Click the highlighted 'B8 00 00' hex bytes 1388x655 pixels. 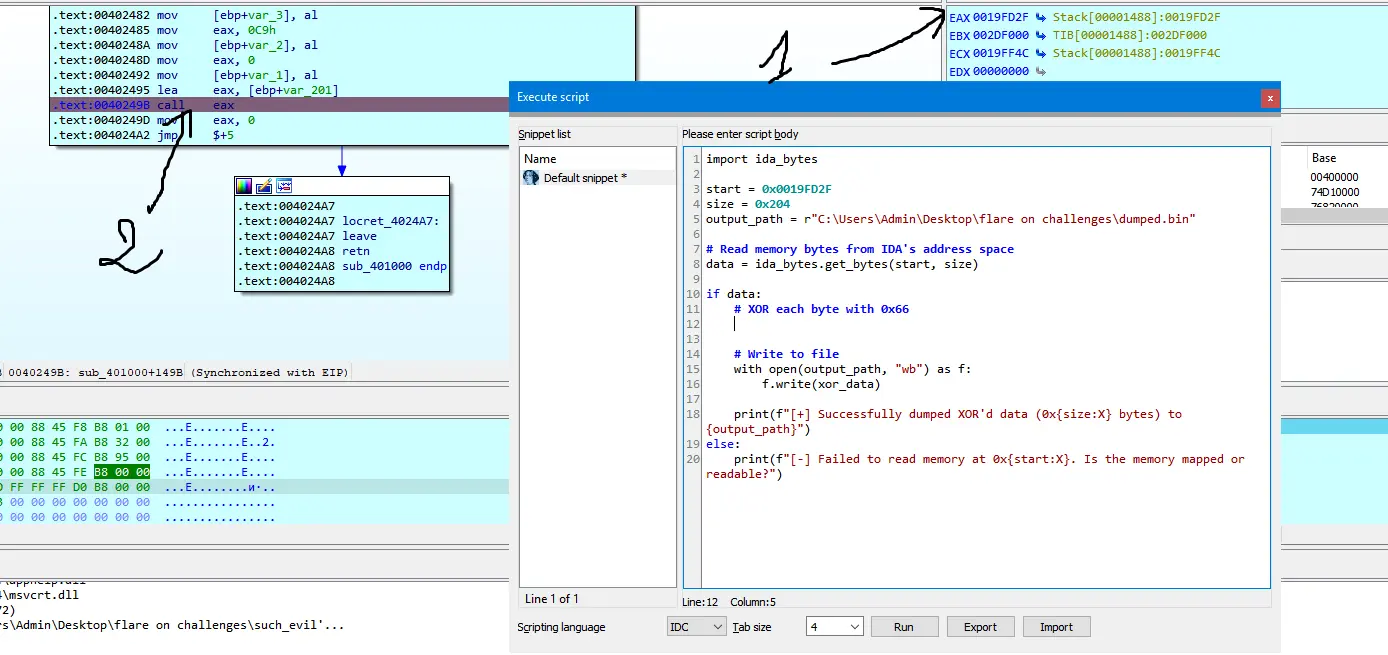pos(122,472)
